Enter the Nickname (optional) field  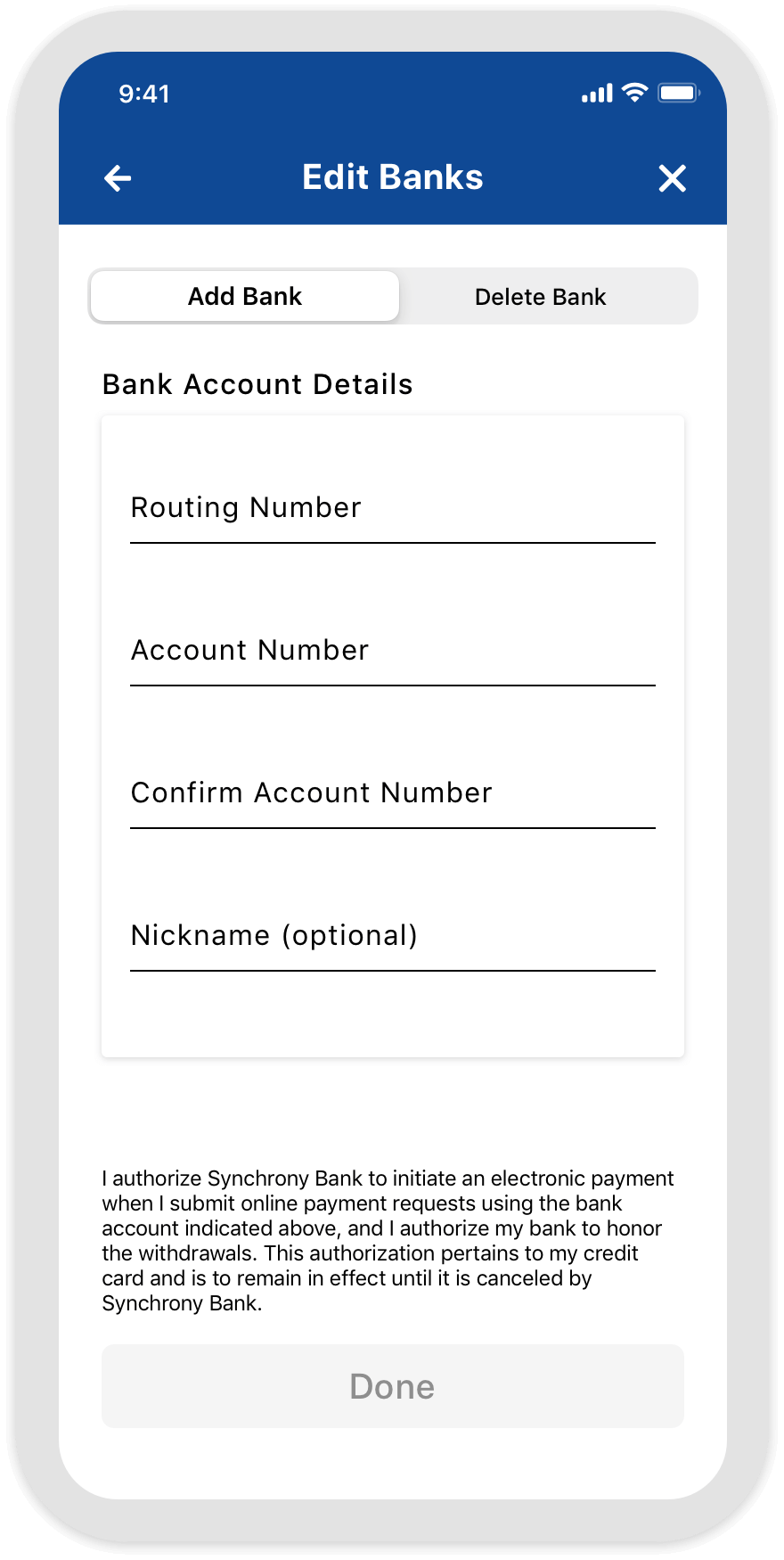pos(392,936)
